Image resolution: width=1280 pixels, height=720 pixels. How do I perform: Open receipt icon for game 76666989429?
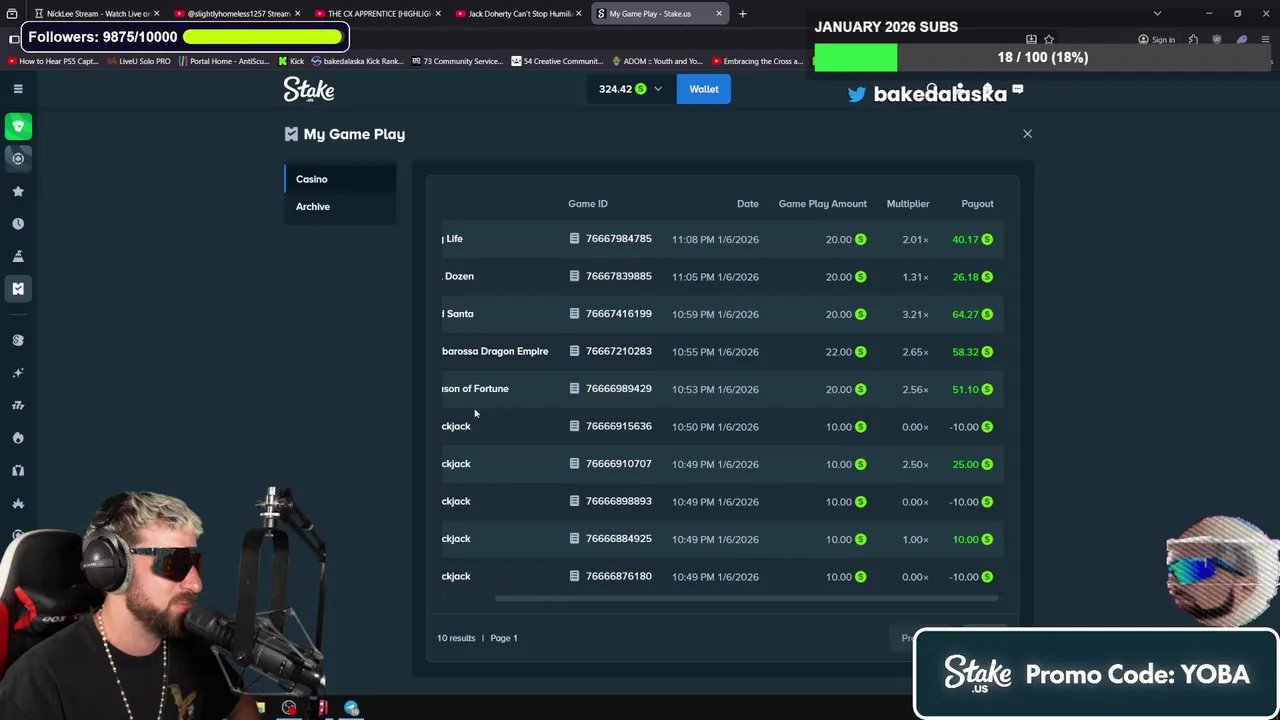(x=574, y=389)
